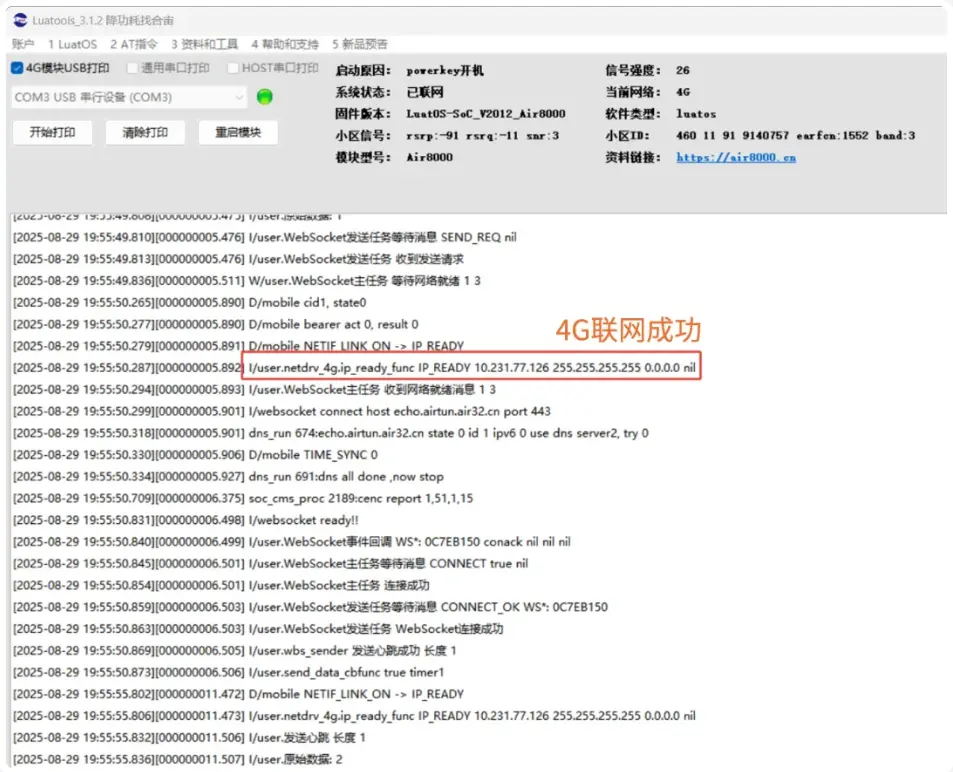Click the first IP_READY 10.231.77.126 log line
953x772 pixels.
[354, 368]
